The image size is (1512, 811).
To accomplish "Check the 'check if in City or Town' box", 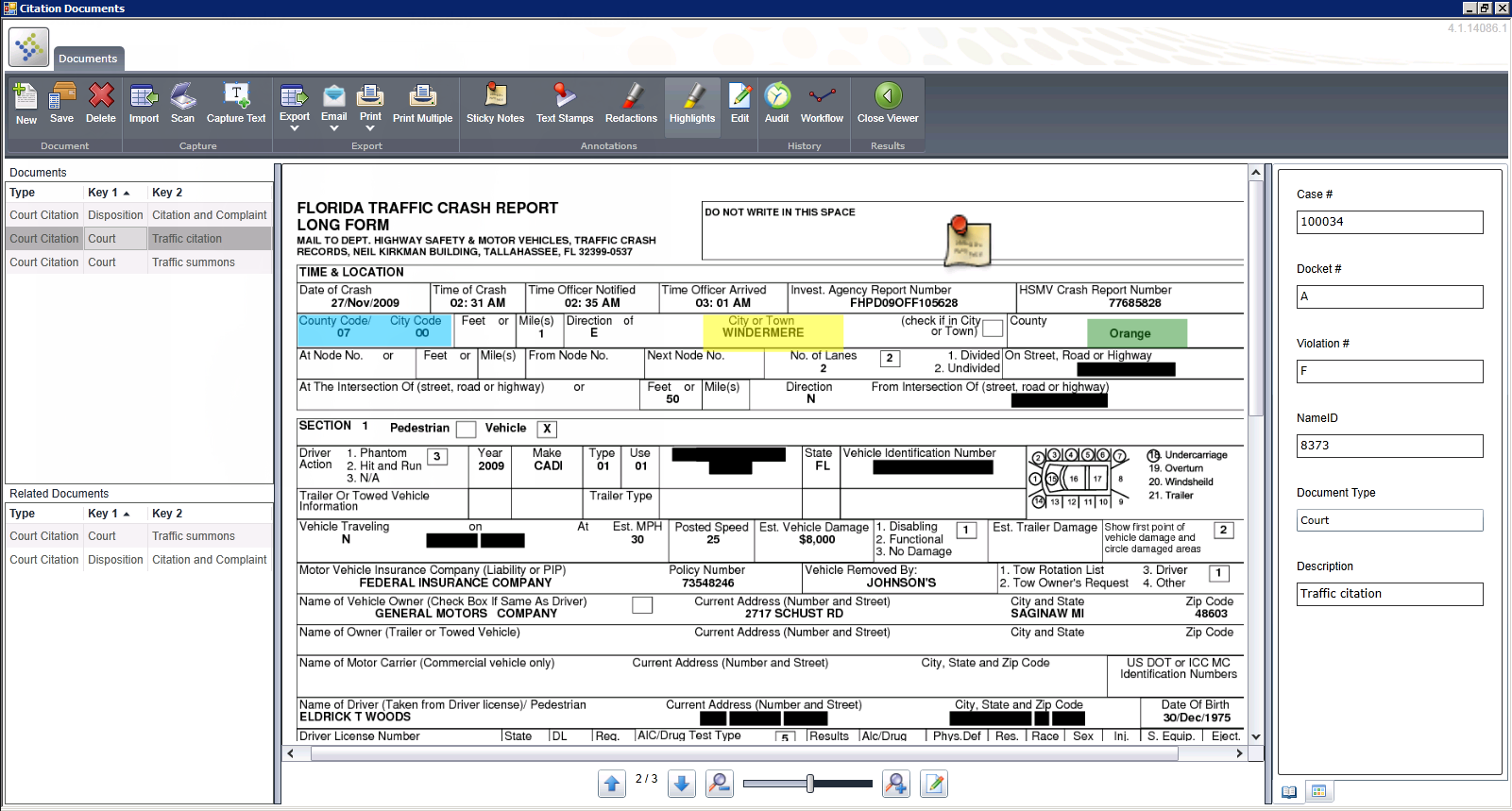I will 993,329.
